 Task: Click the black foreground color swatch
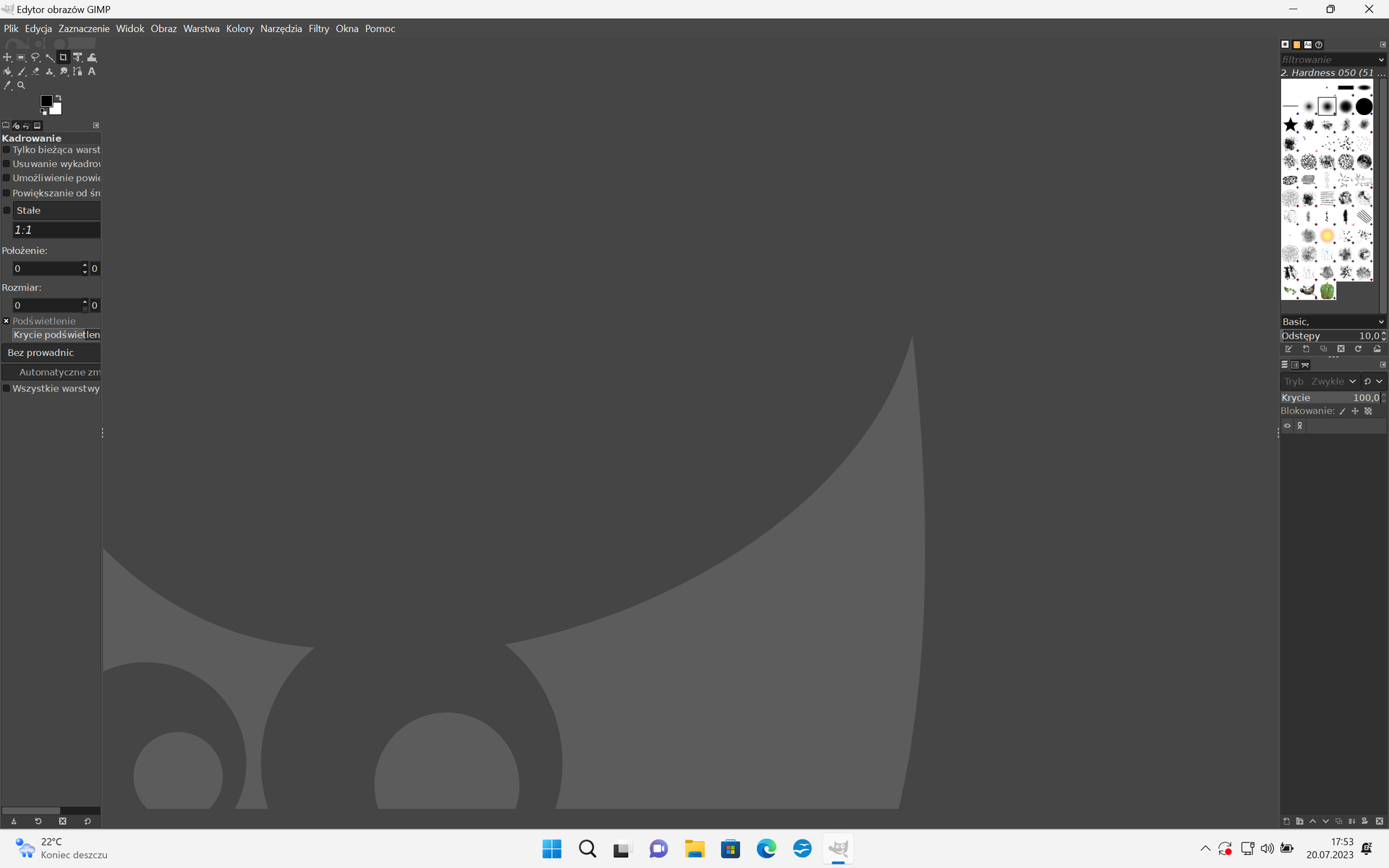pyautogui.click(x=46, y=101)
